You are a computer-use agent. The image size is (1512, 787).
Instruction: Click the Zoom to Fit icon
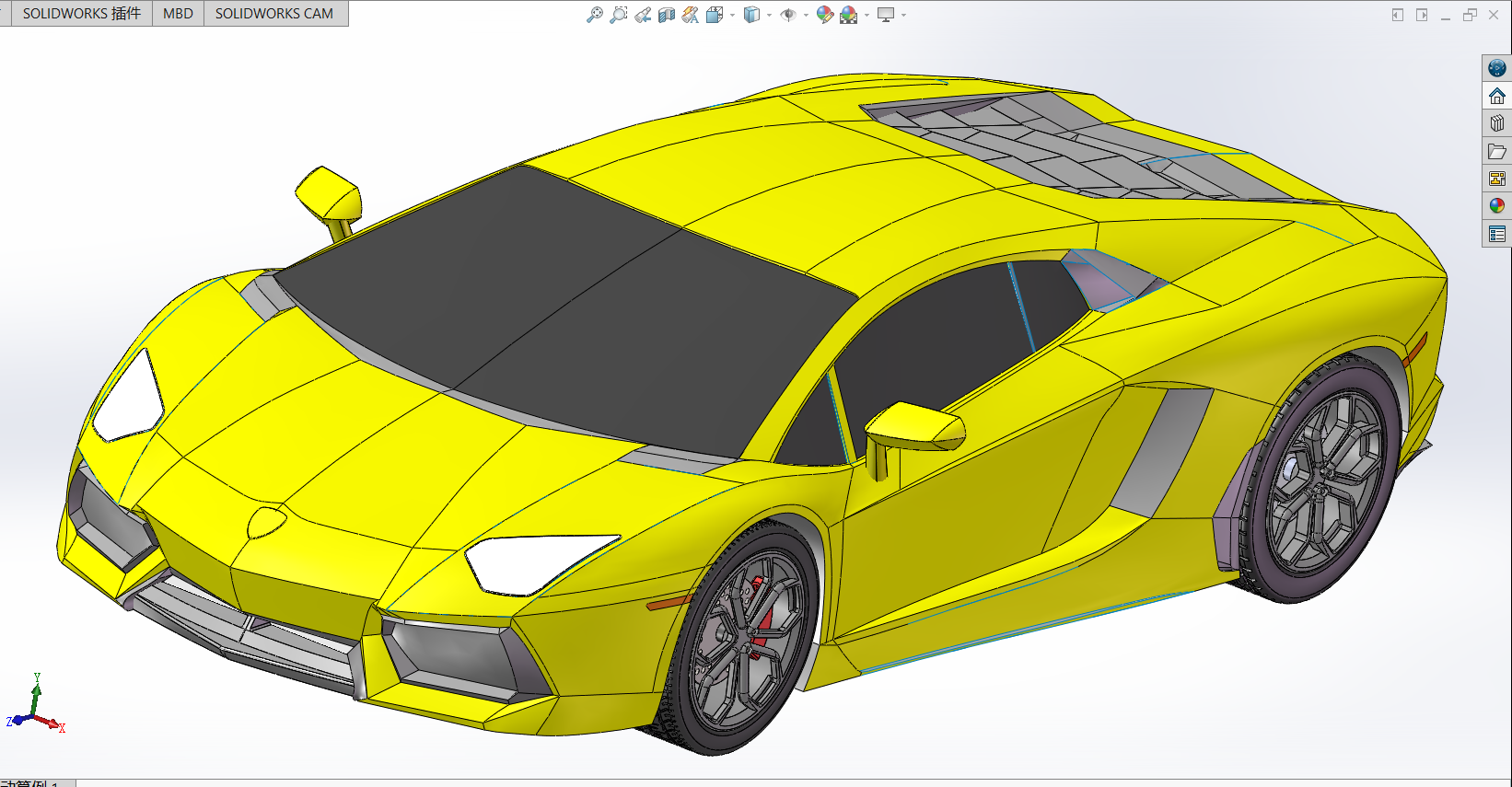pyautogui.click(x=595, y=15)
